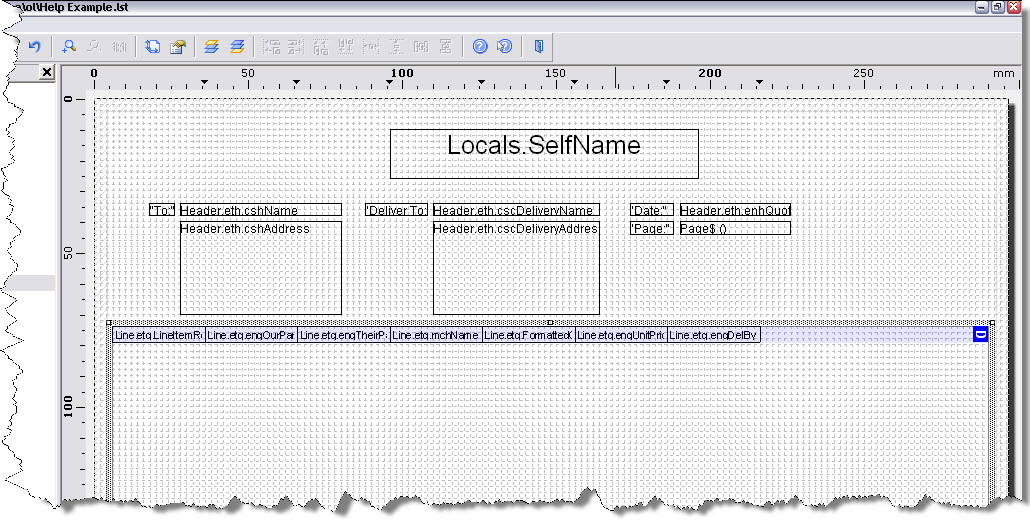This screenshot has width=1030, height=521.
Task: Select the Line.etq.enqTheirP column
Action: click(344, 335)
